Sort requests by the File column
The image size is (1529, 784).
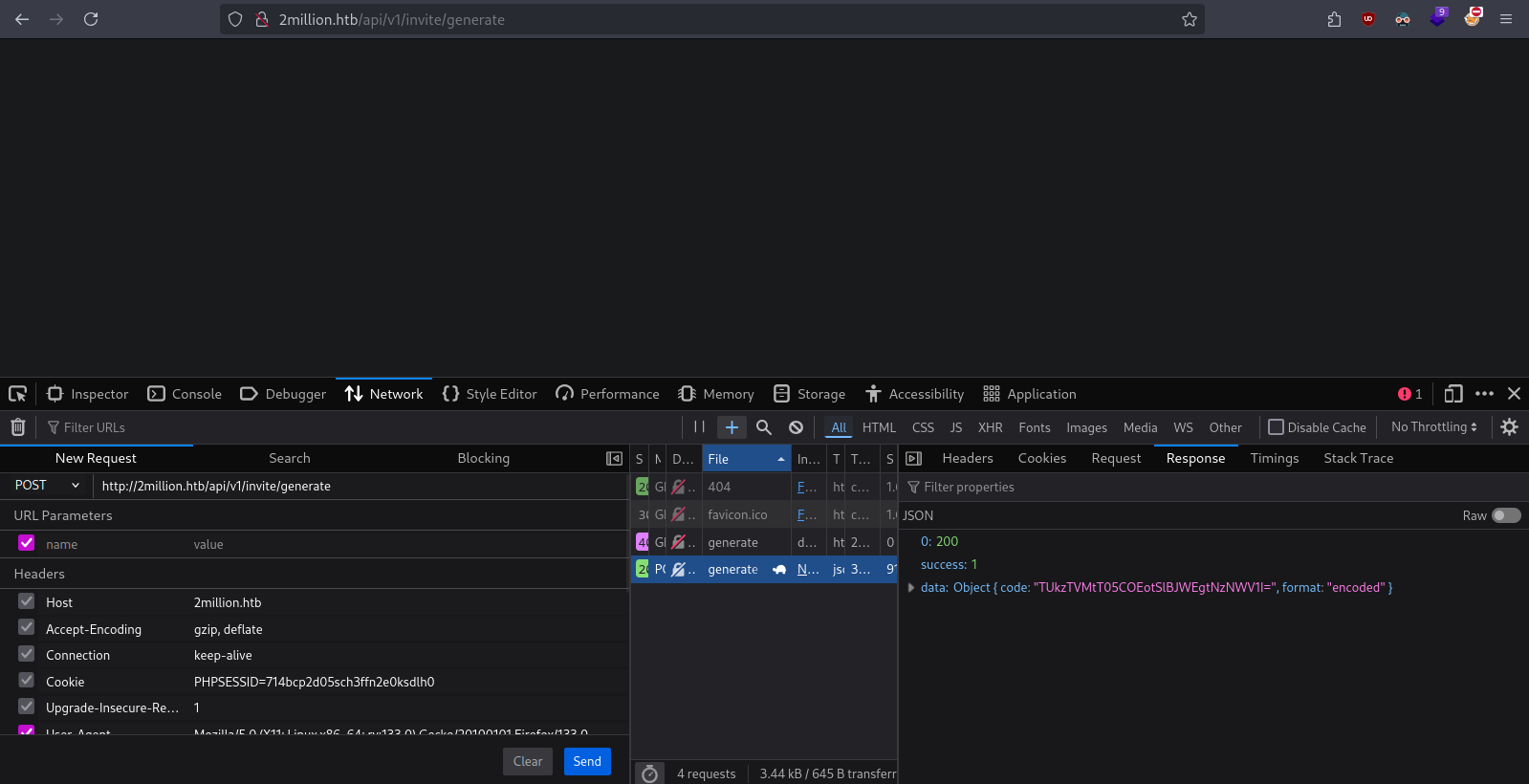click(x=747, y=459)
